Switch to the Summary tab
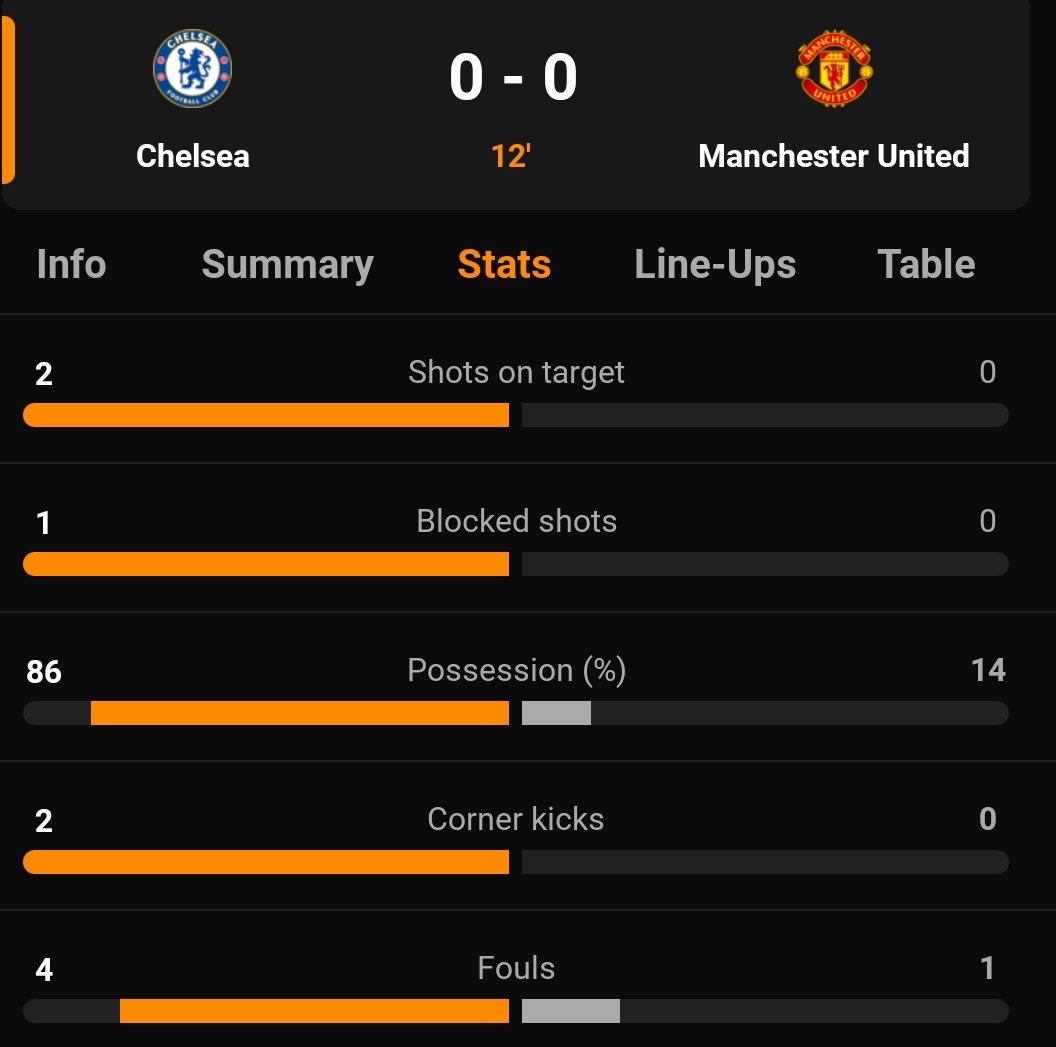This screenshot has width=1056, height=1047. click(x=288, y=264)
